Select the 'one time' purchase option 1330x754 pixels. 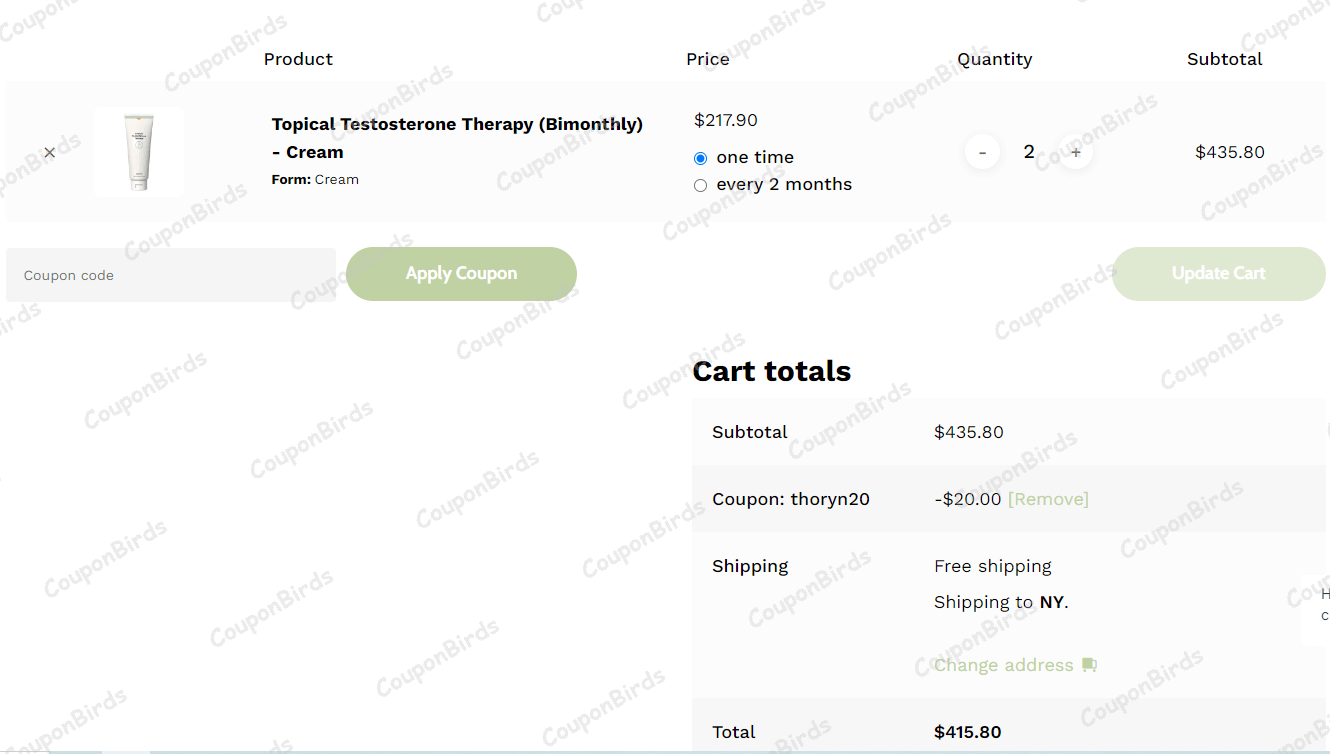tap(700, 158)
